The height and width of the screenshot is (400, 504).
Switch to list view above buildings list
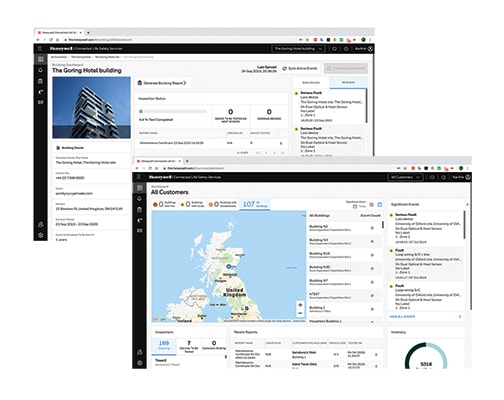coord(372,204)
